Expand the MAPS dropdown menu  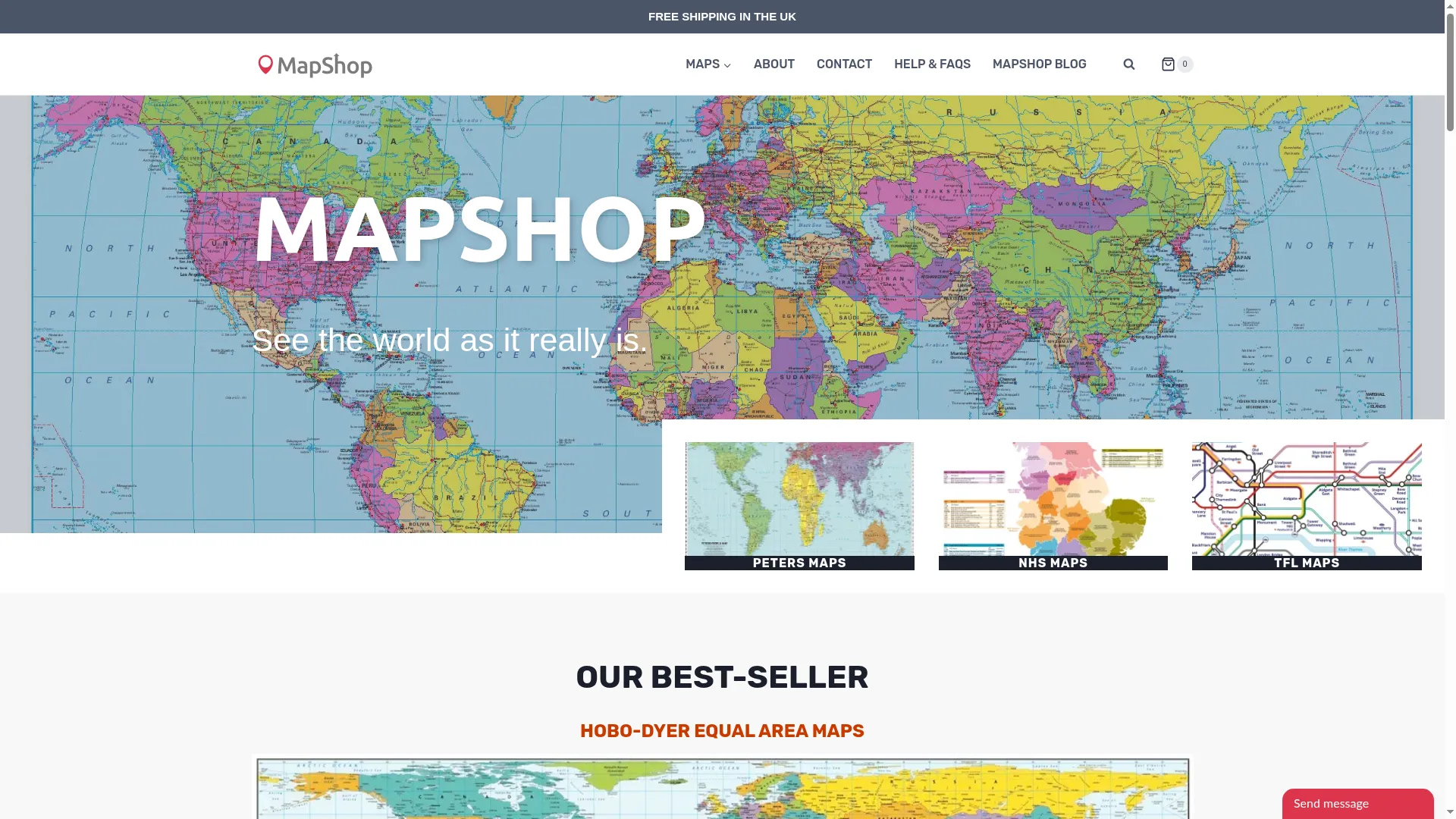[708, 64]
